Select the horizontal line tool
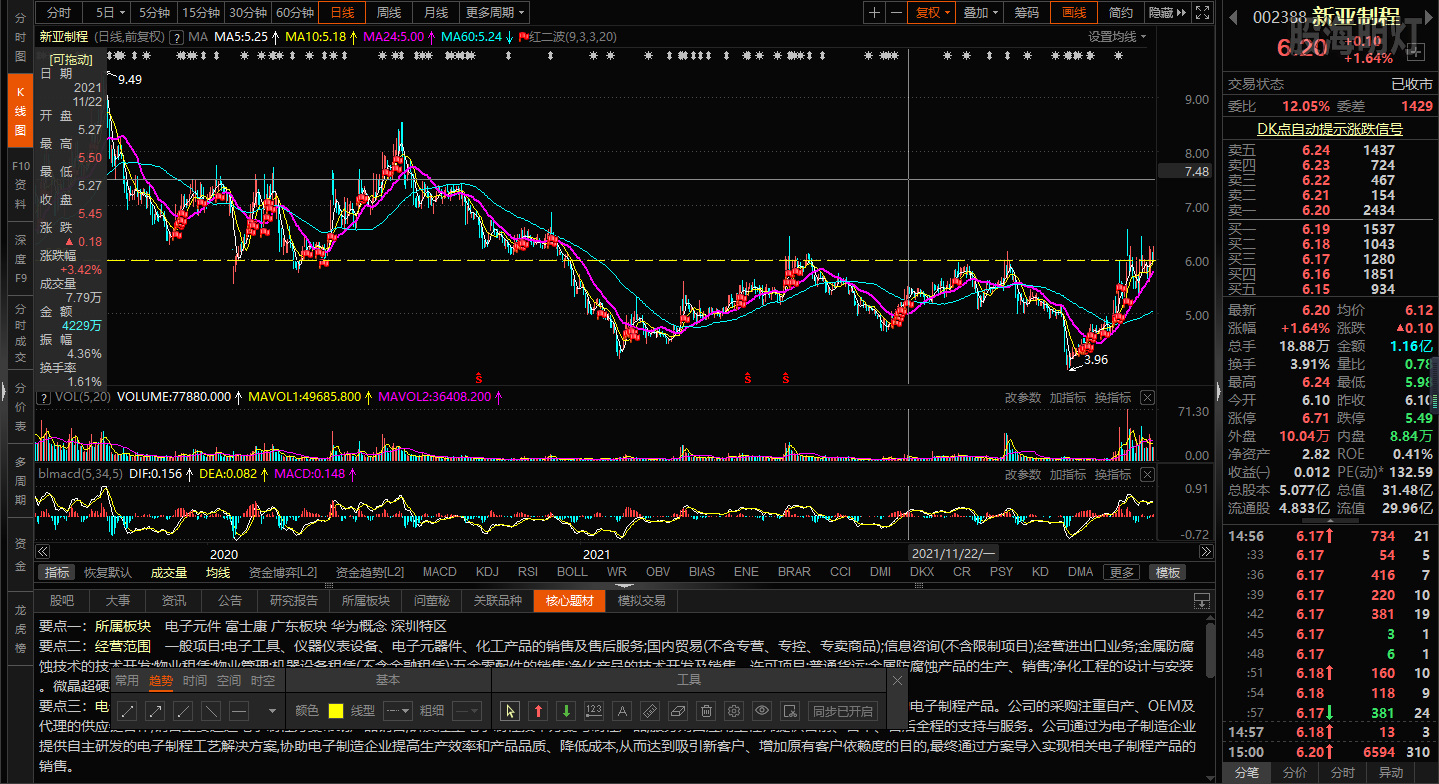Screen dimensions: 1439x784 239,711
